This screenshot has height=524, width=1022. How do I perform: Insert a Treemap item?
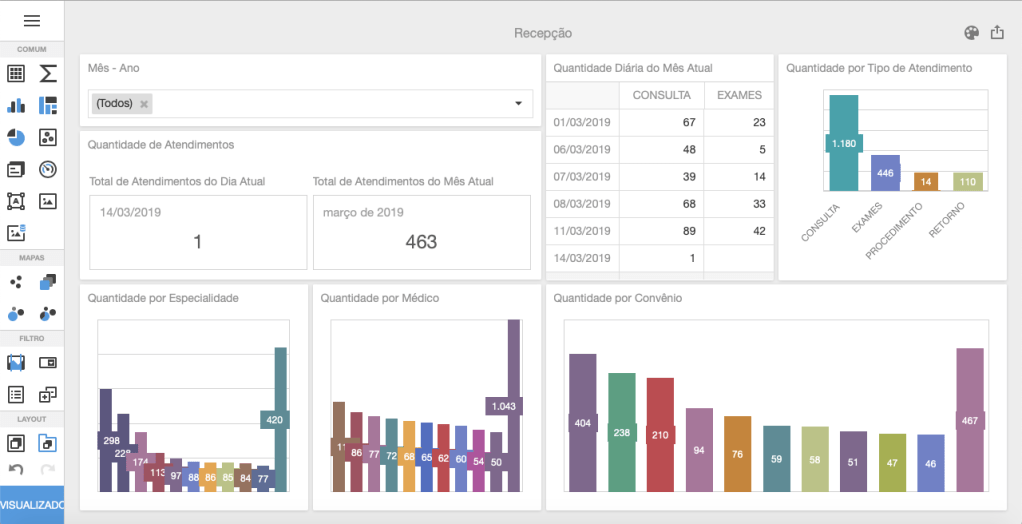(x=48, y=106)
